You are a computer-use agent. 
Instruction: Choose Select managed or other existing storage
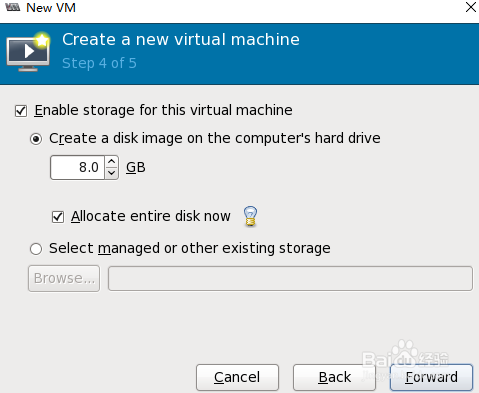pos(36,249)
